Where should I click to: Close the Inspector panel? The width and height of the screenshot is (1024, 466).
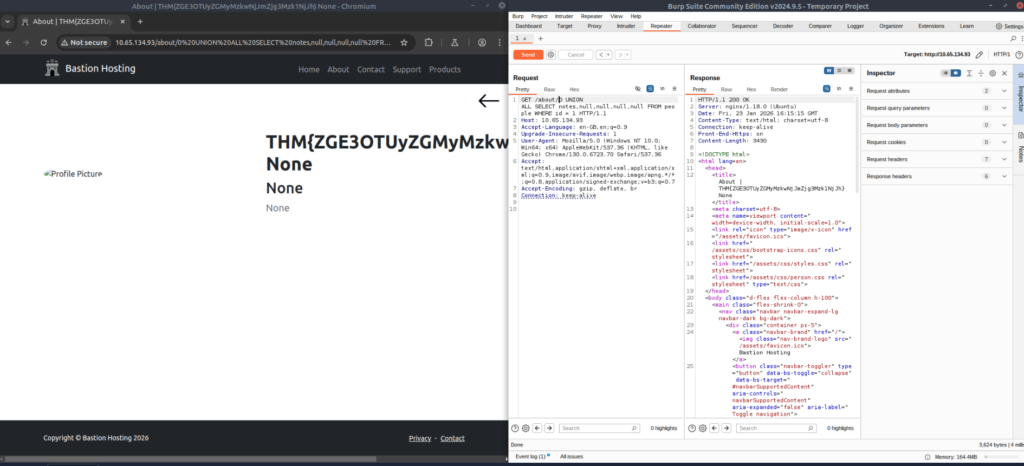pyautogui.click(x=1004, y=73)
